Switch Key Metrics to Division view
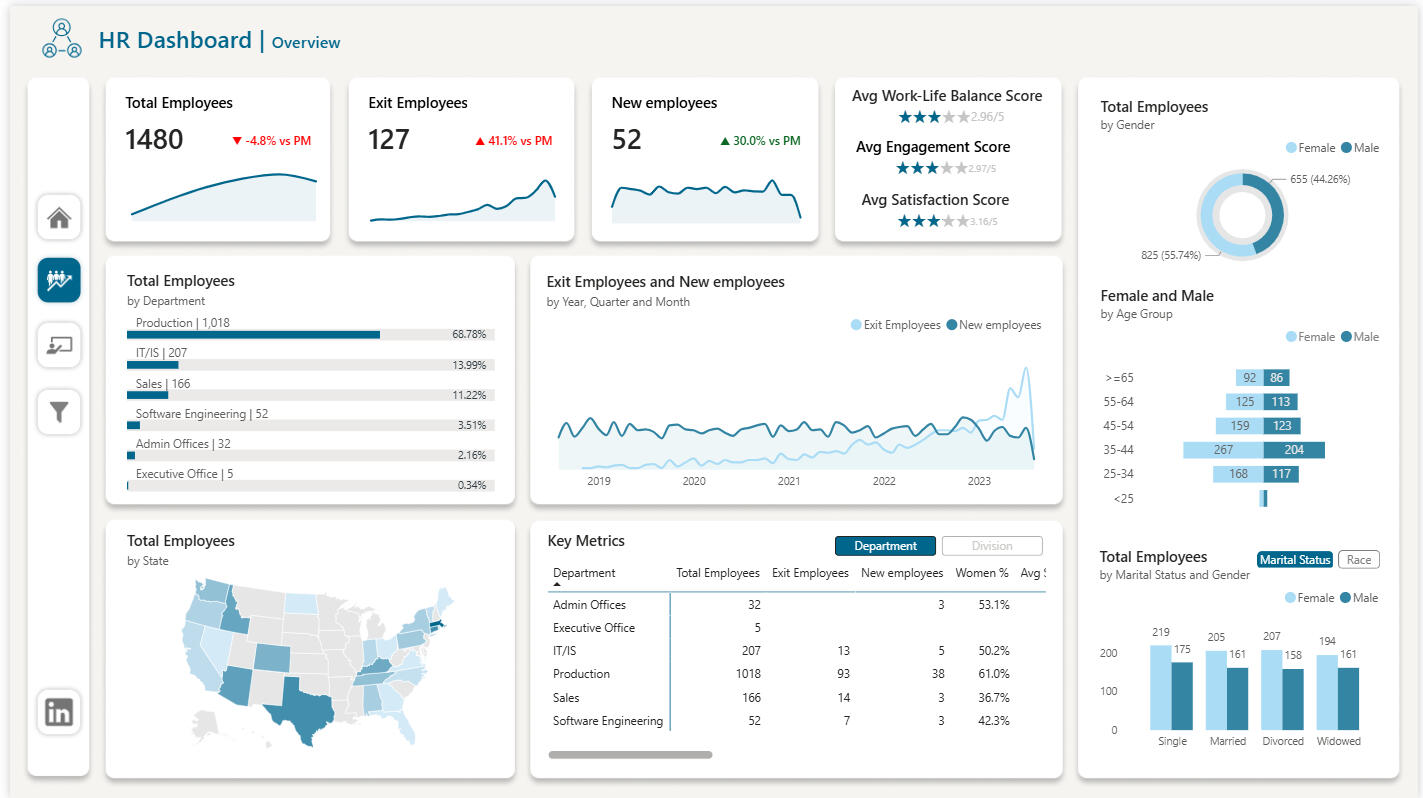This screenshot has width=1423, height=798. tap(991, 546)
